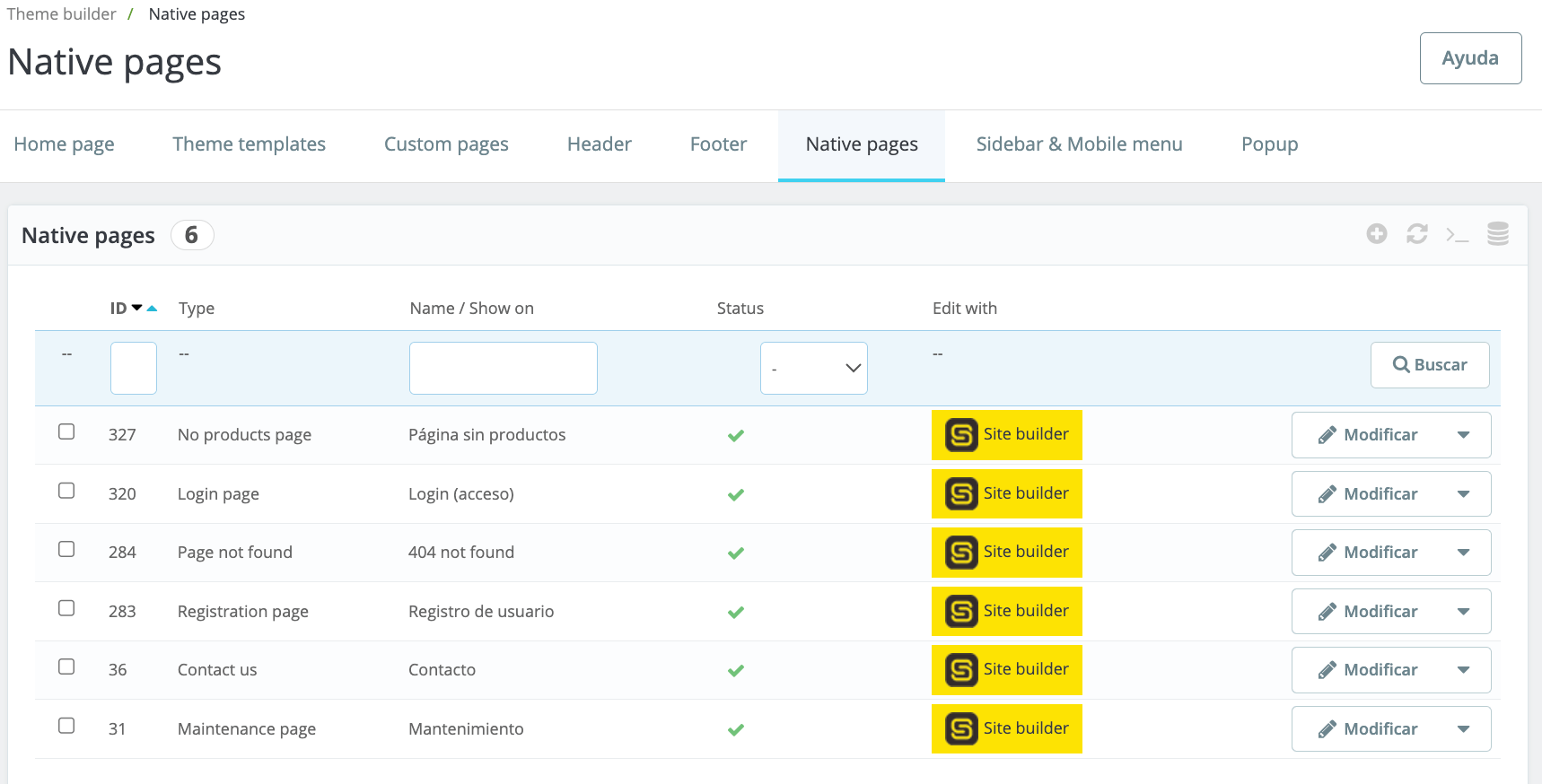Click the export to SQL manager database icon

pyautogui.click(x=1497, y=234)
